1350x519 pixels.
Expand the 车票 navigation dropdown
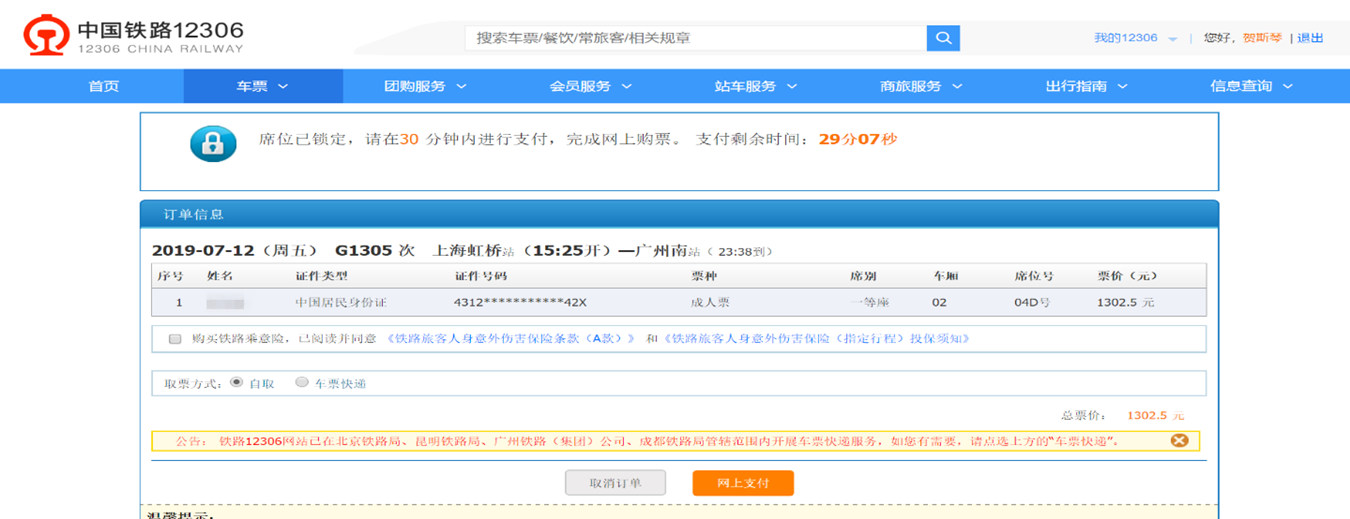click(x=262, y=86)
